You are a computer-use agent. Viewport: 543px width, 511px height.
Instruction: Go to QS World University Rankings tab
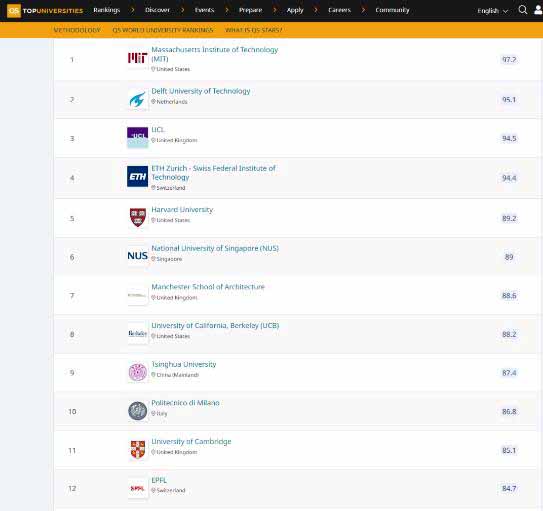click(x=163, y=30)
